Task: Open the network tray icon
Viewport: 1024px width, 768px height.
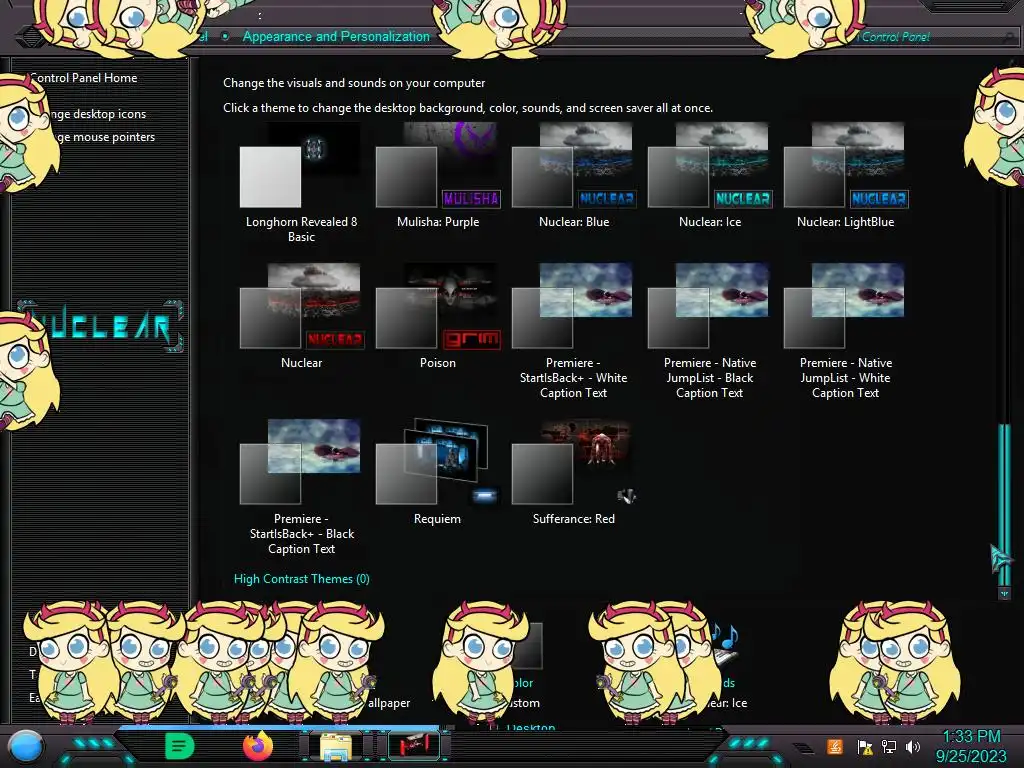Action: point(889,746)
